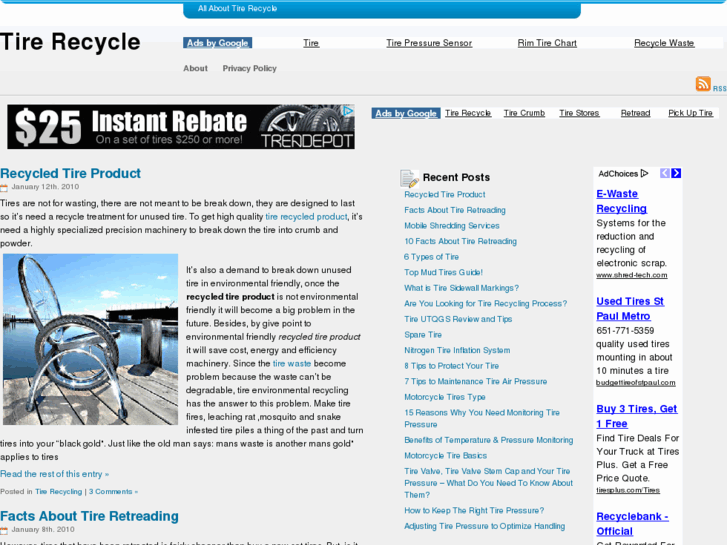
Task: Open the E-Waste Recycling ad
Action: pyautogui.click(x=621, y=201)
